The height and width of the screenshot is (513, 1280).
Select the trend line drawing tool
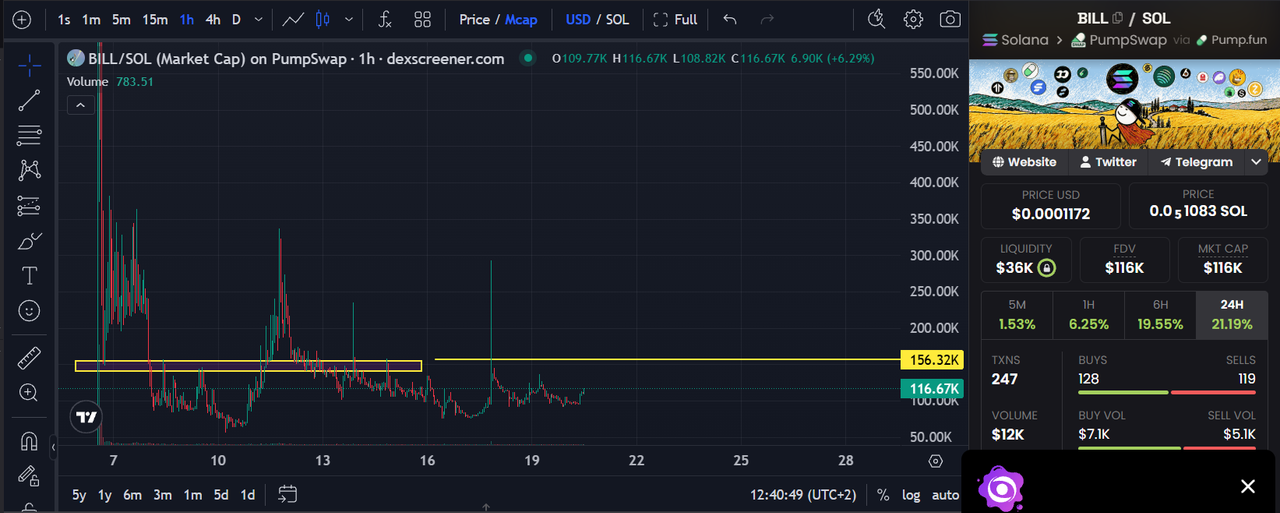[29, 98]
